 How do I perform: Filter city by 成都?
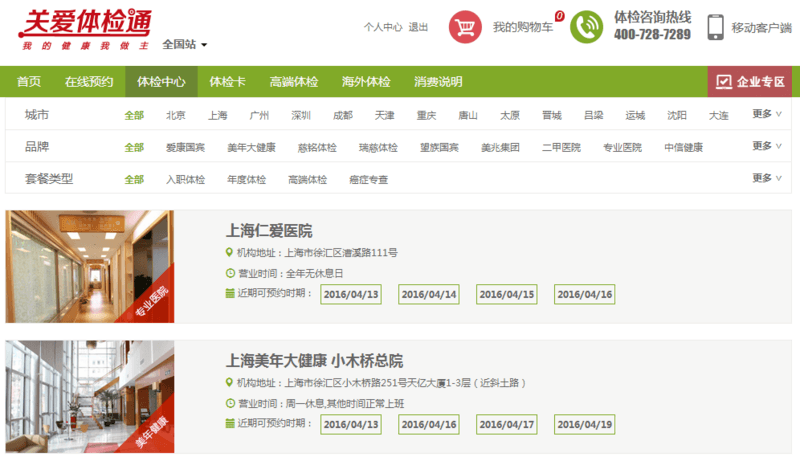(x=343, y=115)
